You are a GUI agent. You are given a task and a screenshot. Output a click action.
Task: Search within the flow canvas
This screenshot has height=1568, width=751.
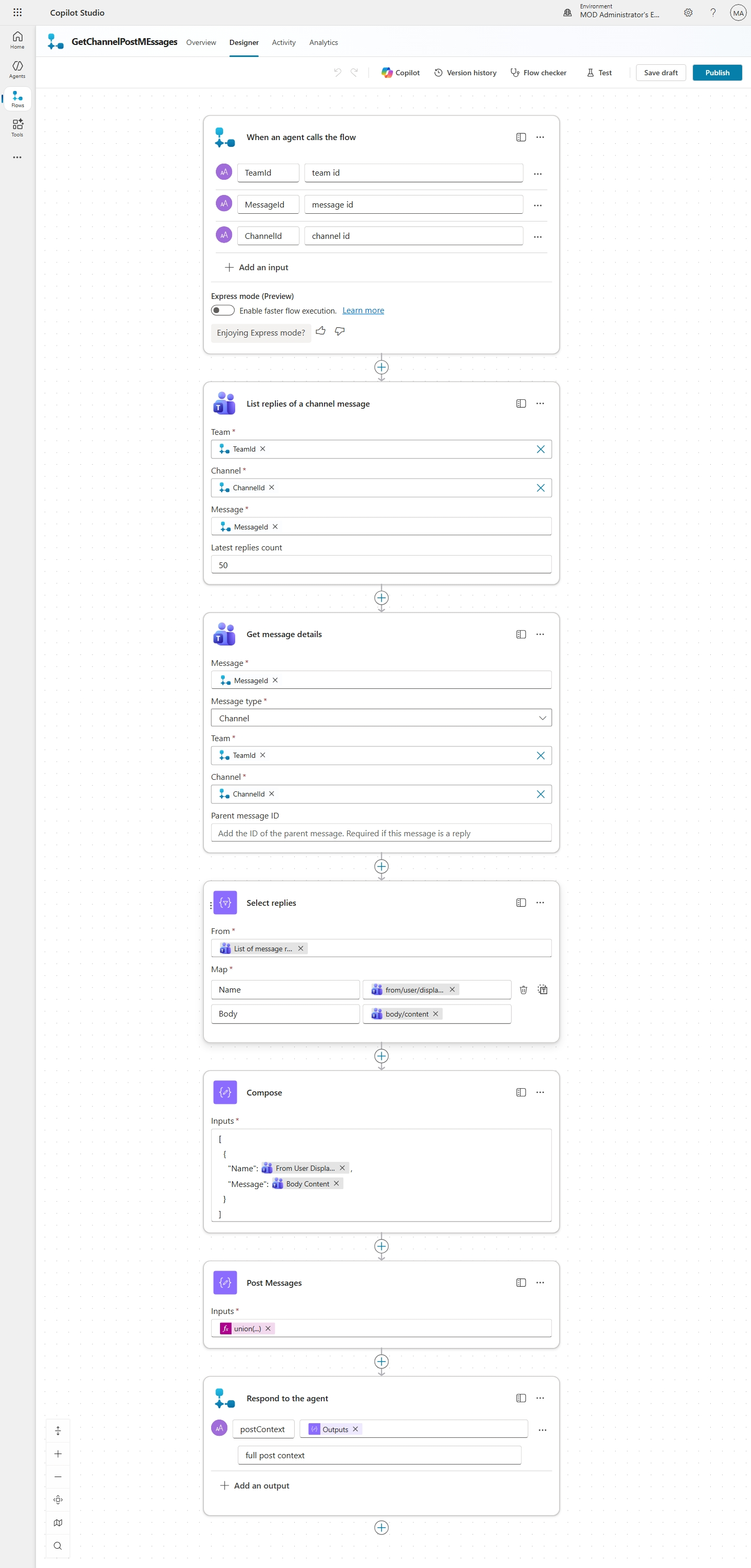click(58, 1546)
